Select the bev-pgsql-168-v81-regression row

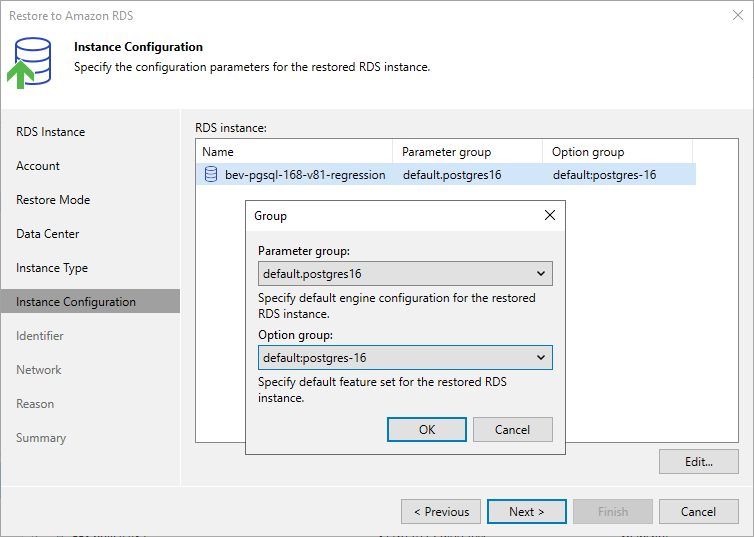click(x=446, y=175)
